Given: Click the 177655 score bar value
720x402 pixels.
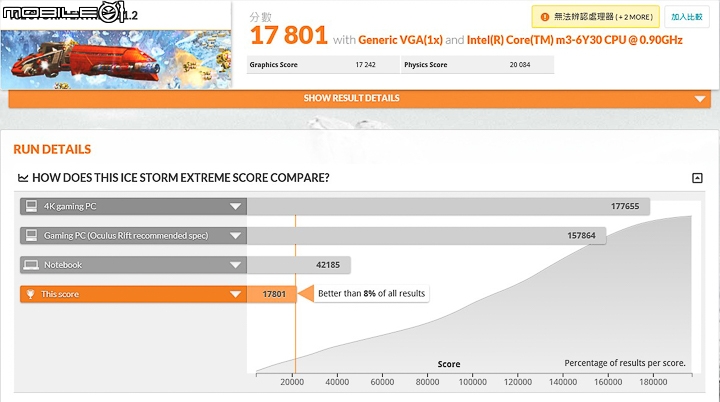Looking at the screenshot, I should (624, 206).
